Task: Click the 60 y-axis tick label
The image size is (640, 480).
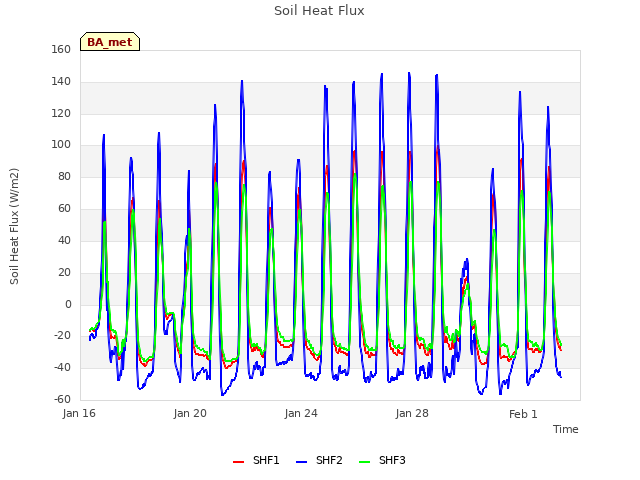Action: point(64,209)
